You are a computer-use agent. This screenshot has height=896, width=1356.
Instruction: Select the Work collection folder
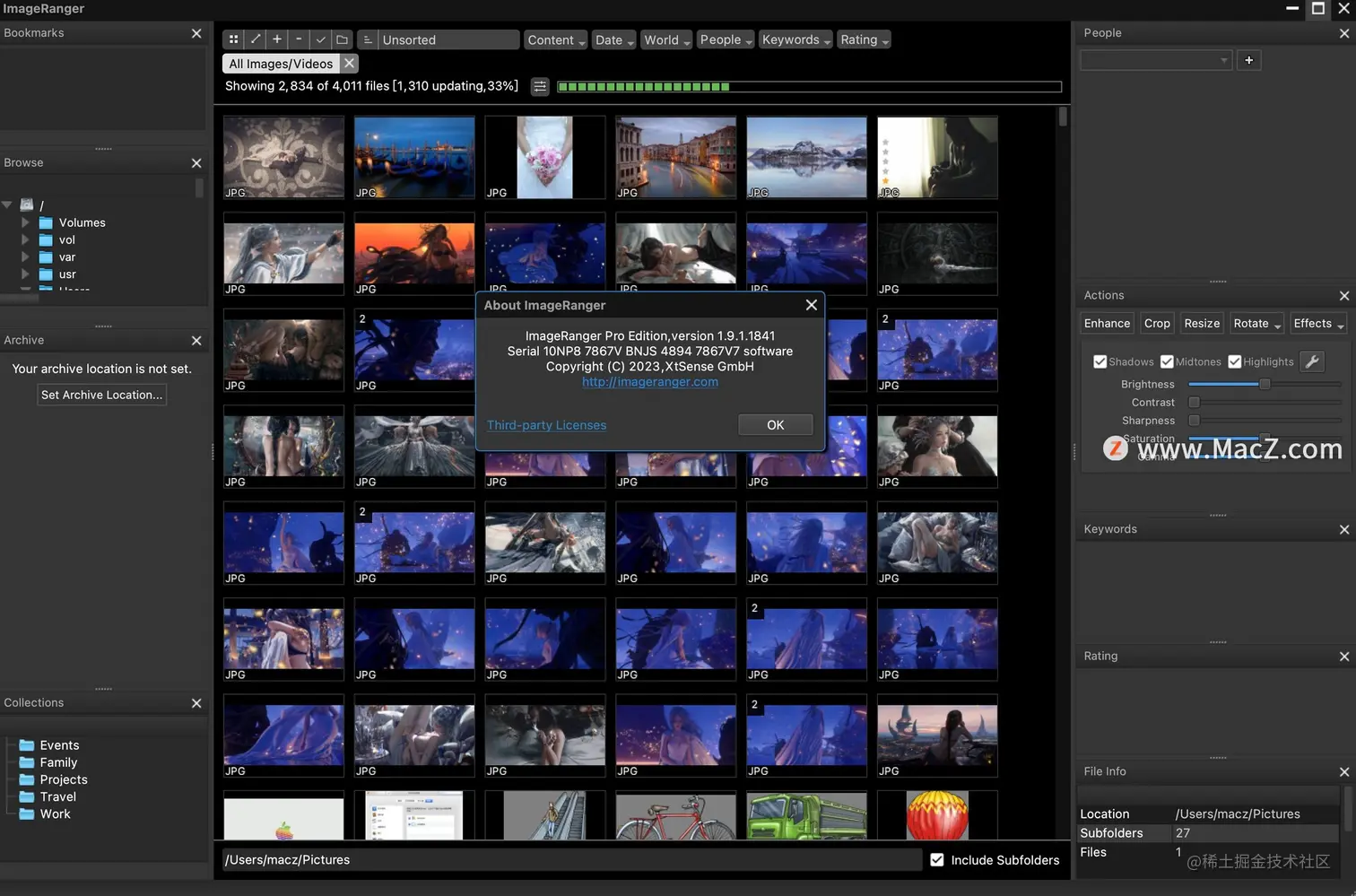[45, 813]
